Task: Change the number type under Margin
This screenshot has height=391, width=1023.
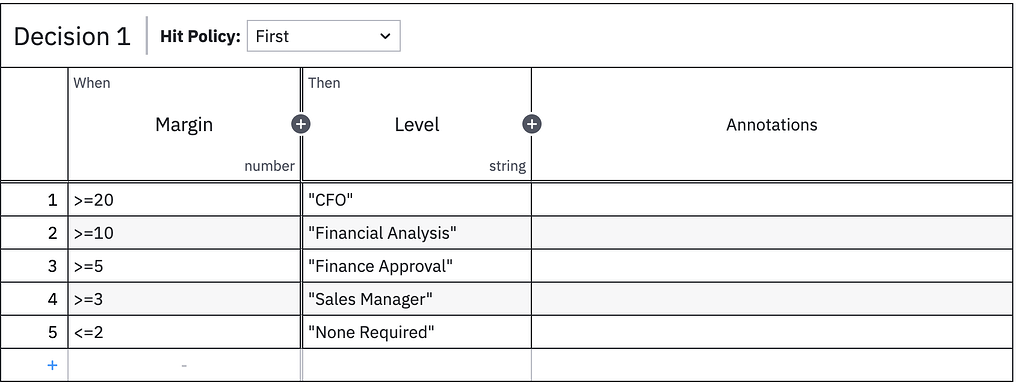Action: tap(269, 166)
